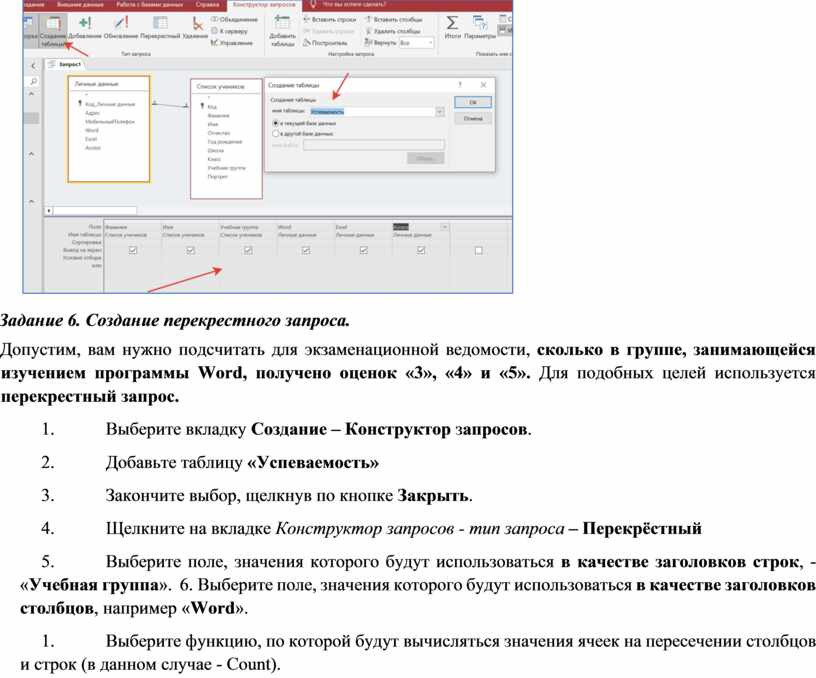The height and width of the screenshot is (678, 816).
Task: Choose the Перекрестный crosstab query icon
Action: point(160,28)
